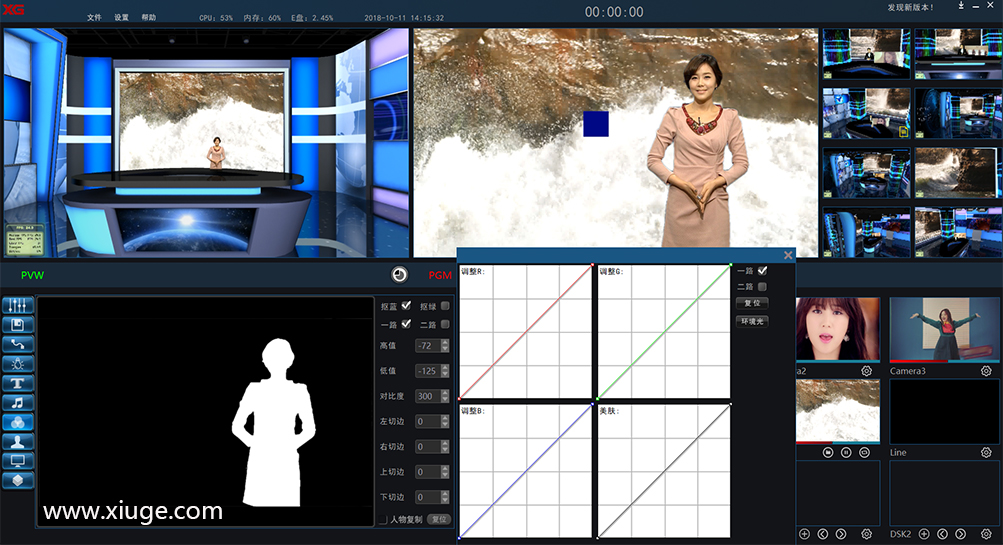Check the 人物复制 checkbox
Image resolution: width=1003 pixels, height=545 pixels.
pyautogui.click(x=383, y=520)
